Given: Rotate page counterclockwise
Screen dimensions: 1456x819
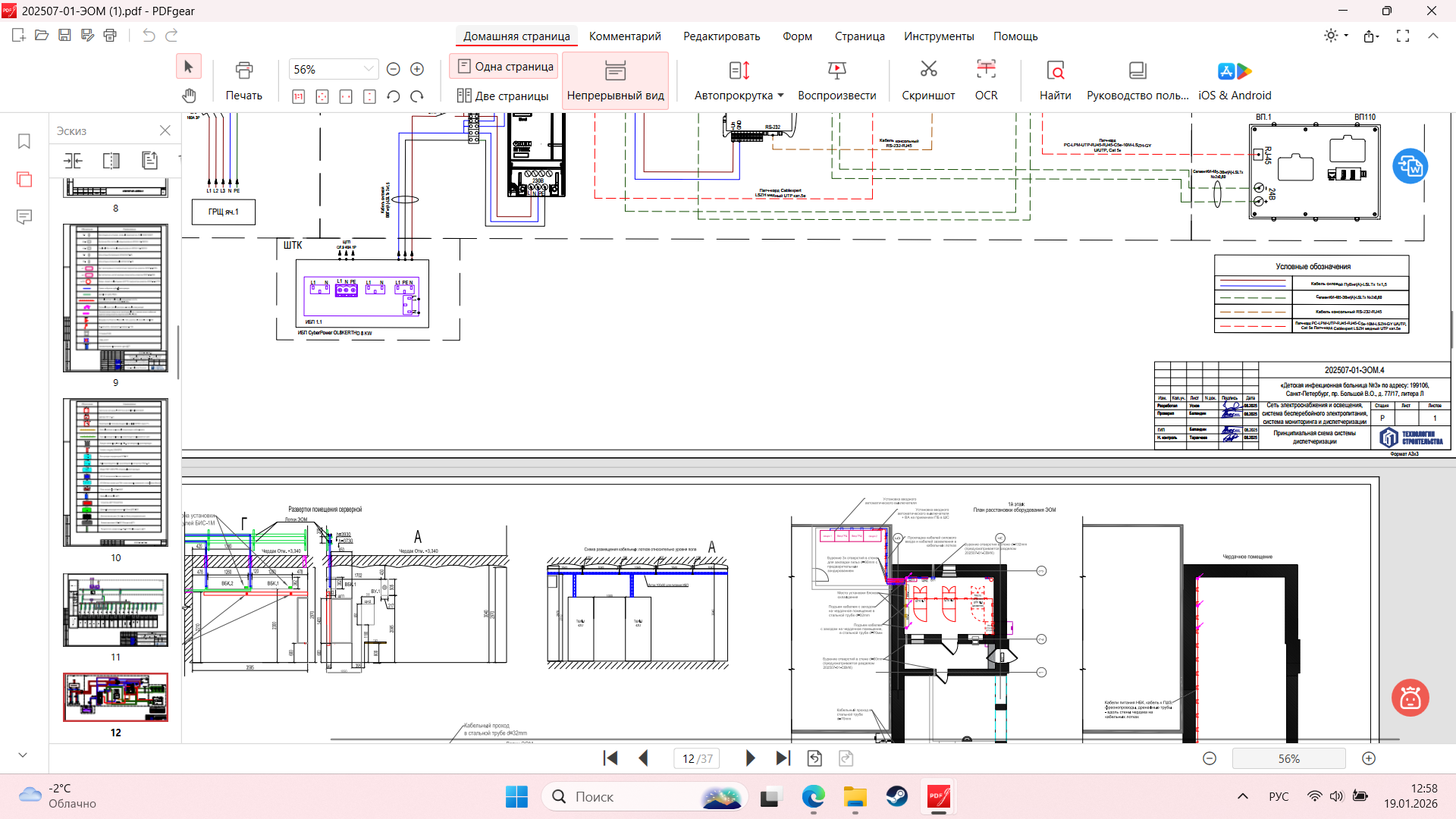Looking at the screenshot, I should pos(393,96).
